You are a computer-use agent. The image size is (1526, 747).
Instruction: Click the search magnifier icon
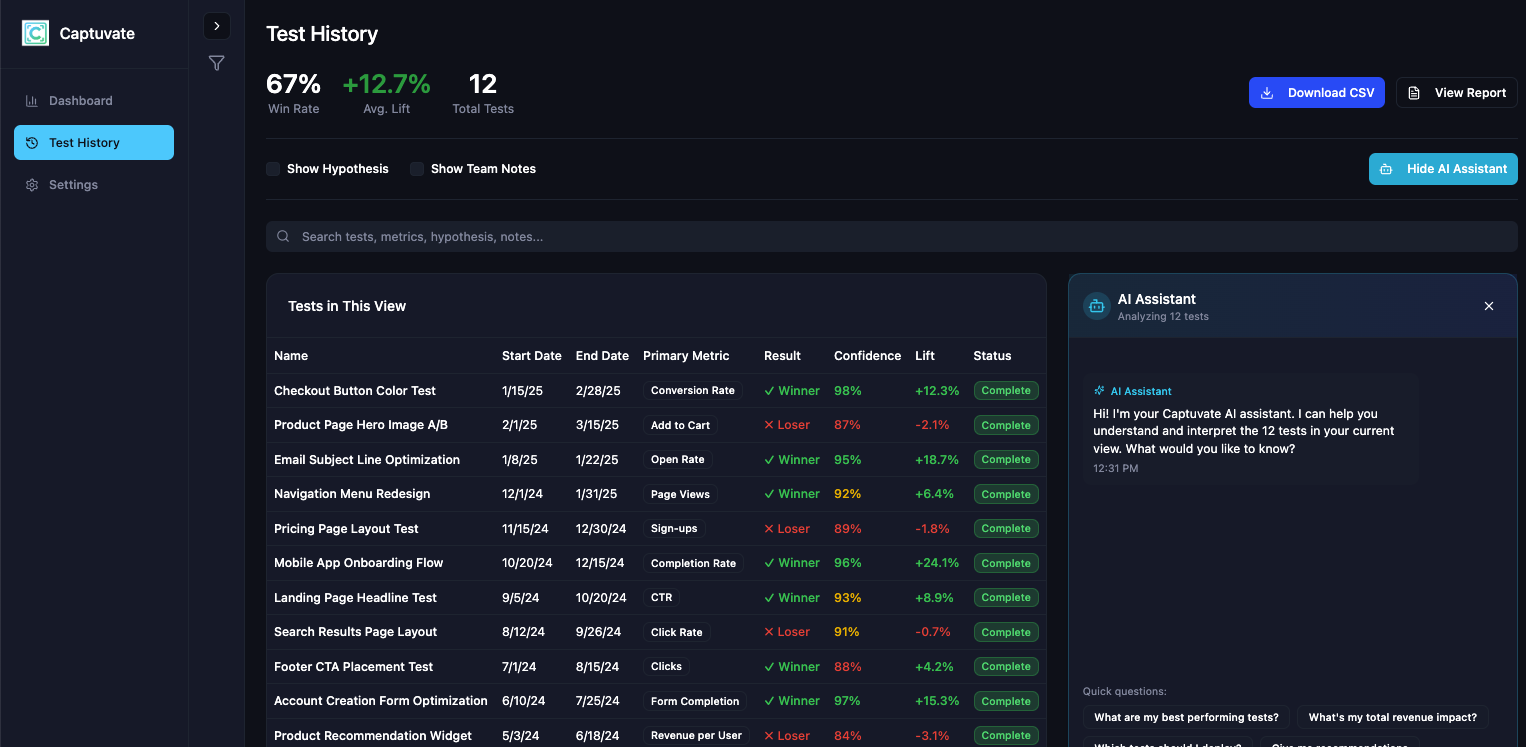[283, 236]
